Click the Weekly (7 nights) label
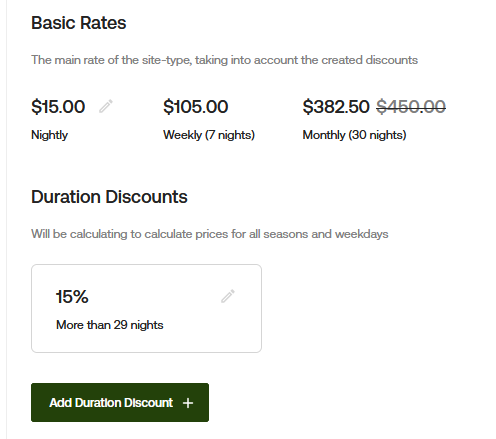The image size is (496, 439). coord(209,135)
